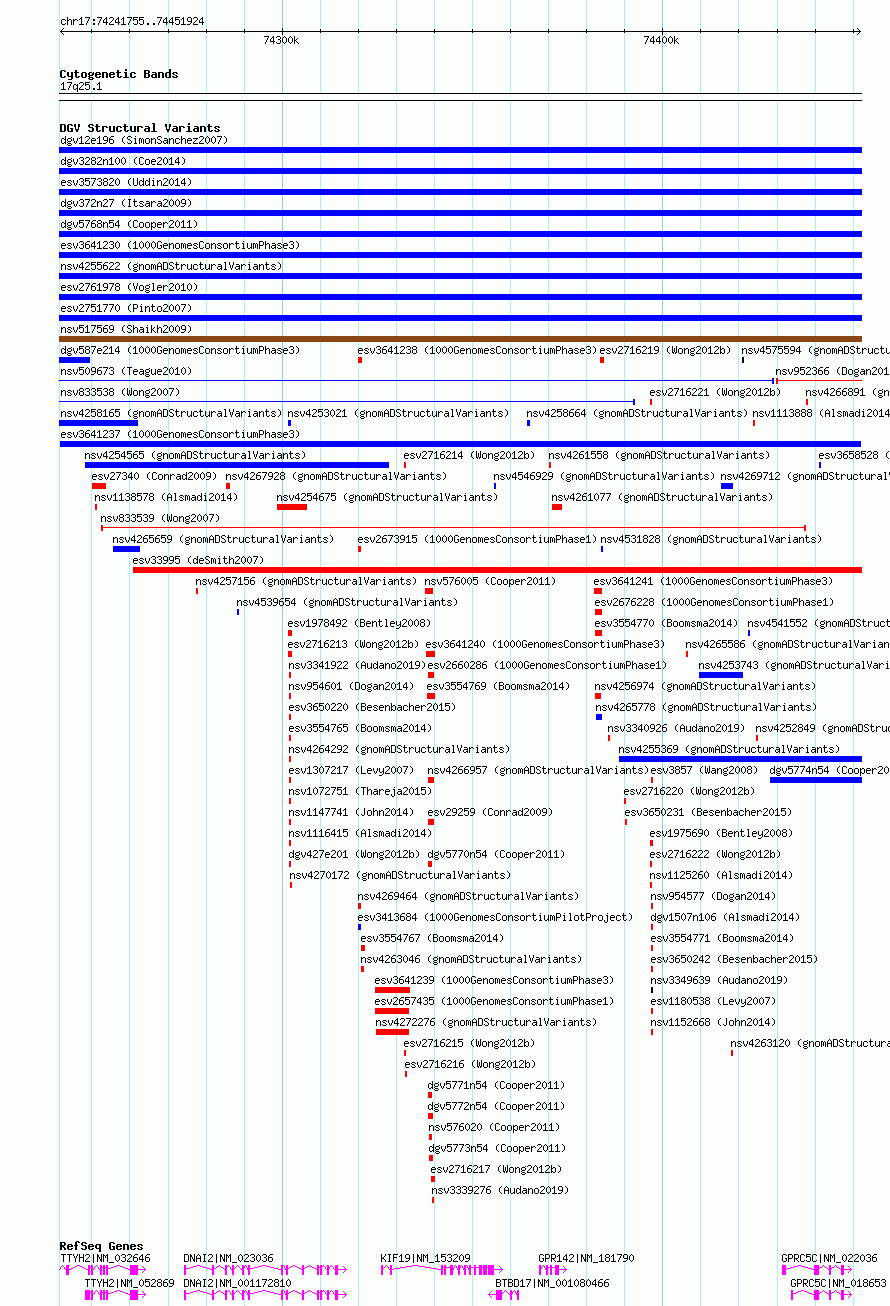890x1306 pixels.
Task: Open nsv1138578 (Alsmadi2014) label
Action: pyautogui.click(x=166, y=497)
